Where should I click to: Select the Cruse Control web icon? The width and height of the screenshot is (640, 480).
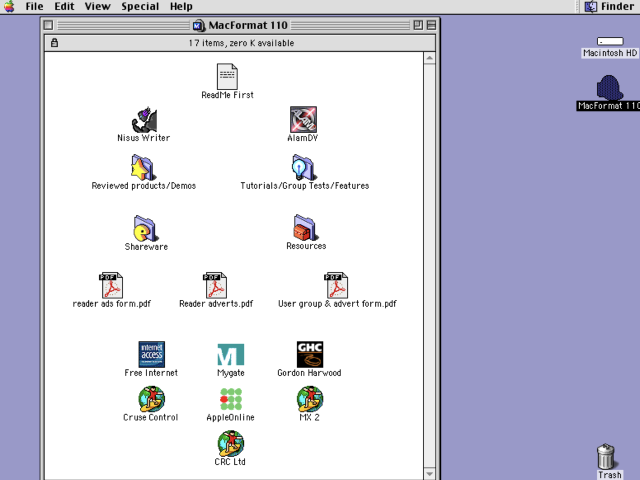(x=151, y=399)
